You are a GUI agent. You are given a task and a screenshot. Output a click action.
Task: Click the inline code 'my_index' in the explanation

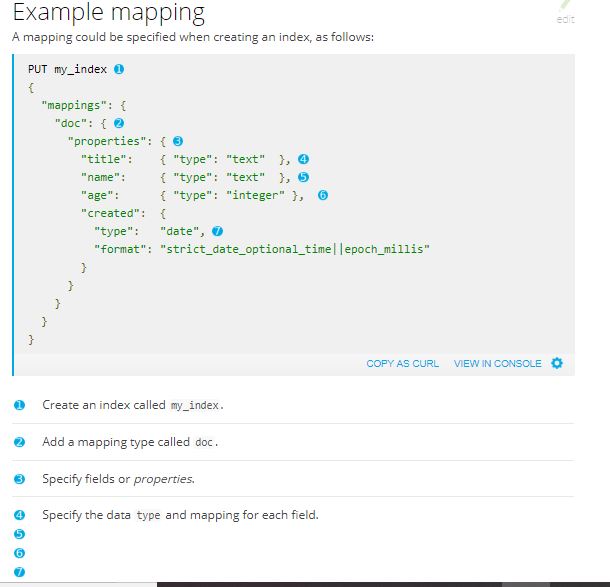point(195,405)
